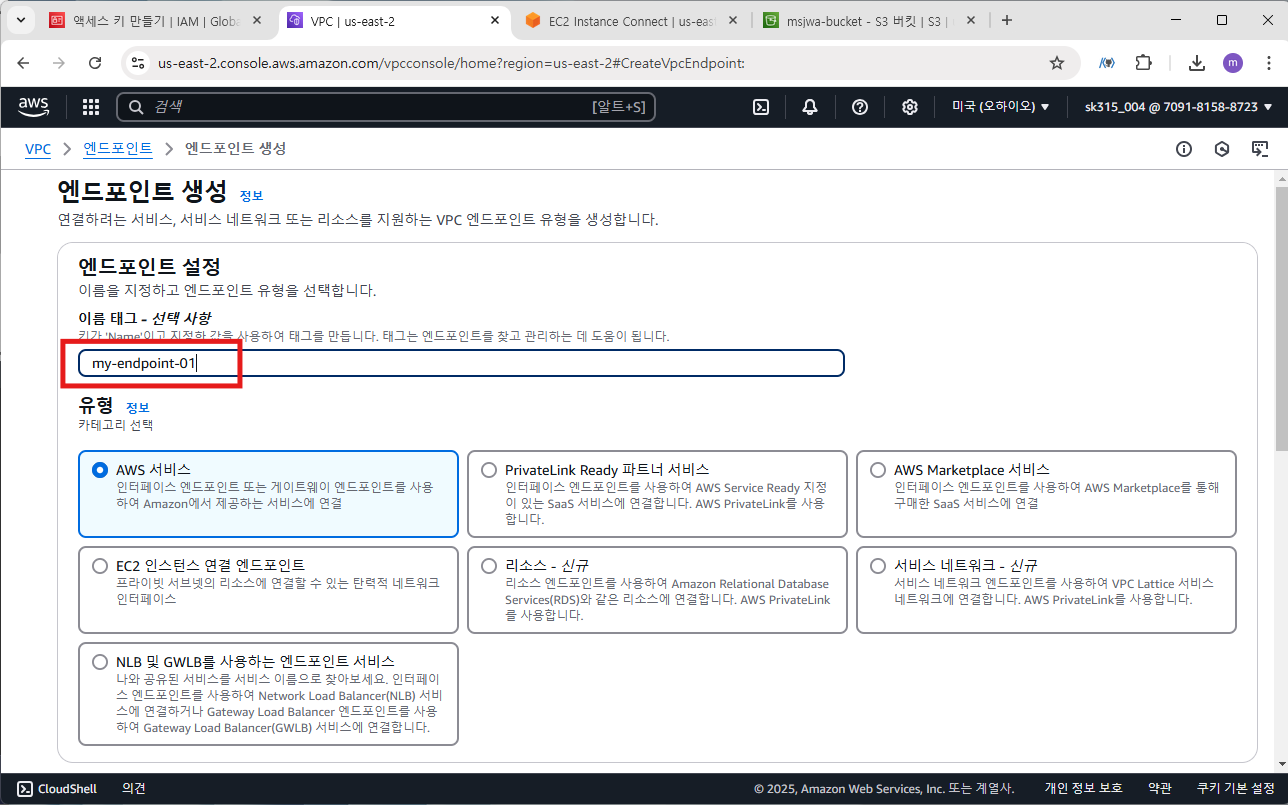The image size is (1288, 805).
Task: Open CloudShell in the footer bar
Action: point(57,789)
